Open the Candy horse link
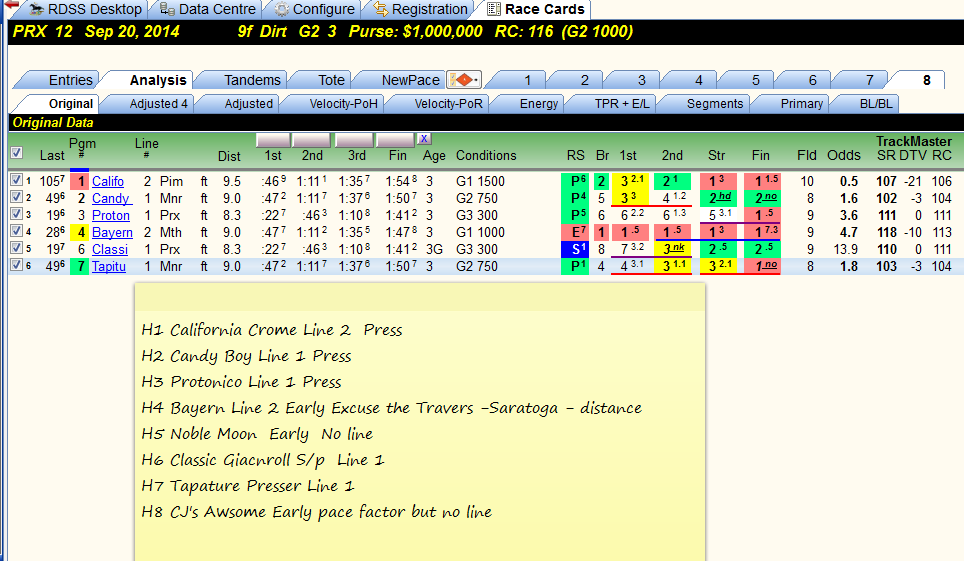The height and width of the screenshot is (561, 964). [111, 199]
